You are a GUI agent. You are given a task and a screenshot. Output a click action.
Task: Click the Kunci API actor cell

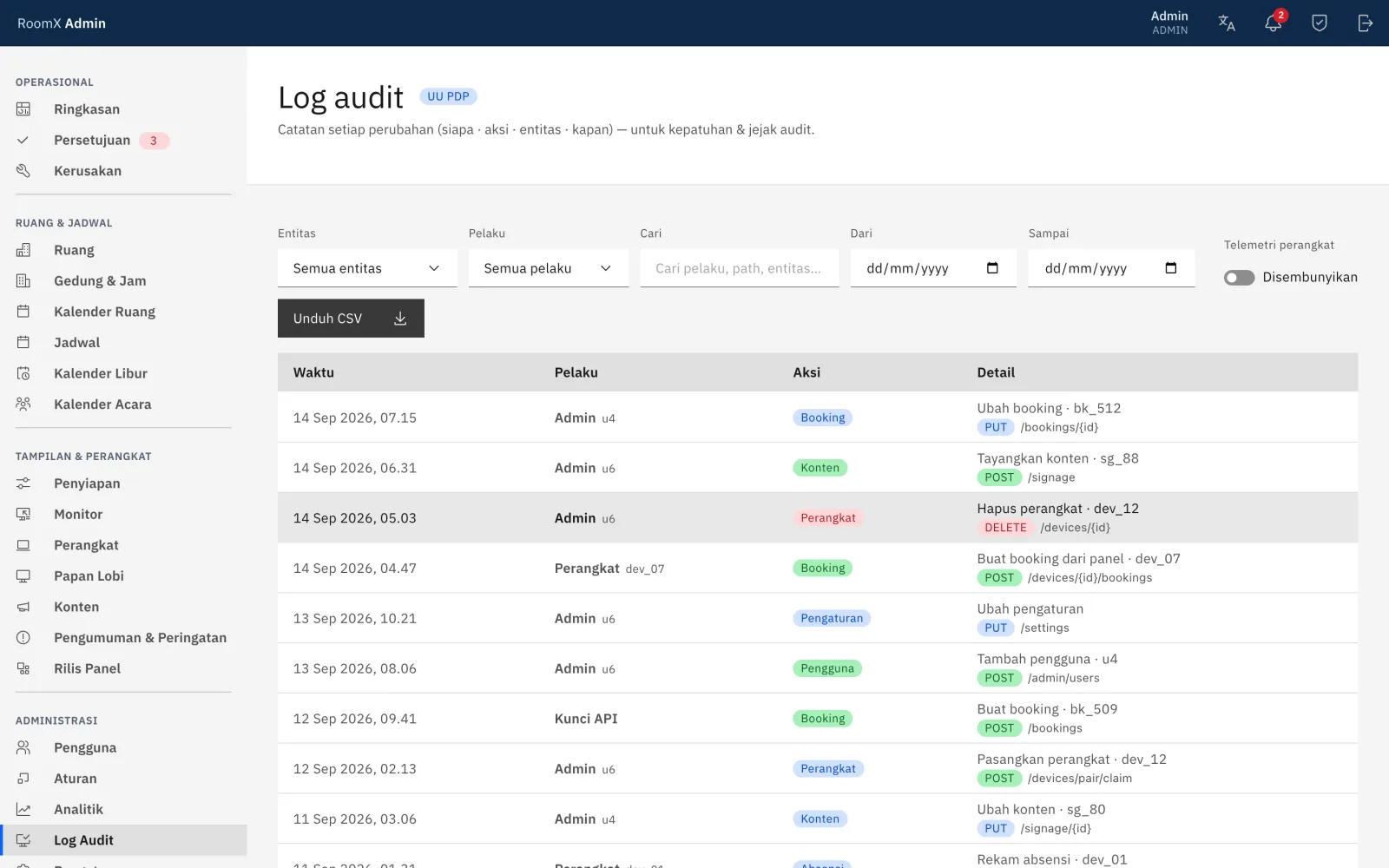pos(586,719)
